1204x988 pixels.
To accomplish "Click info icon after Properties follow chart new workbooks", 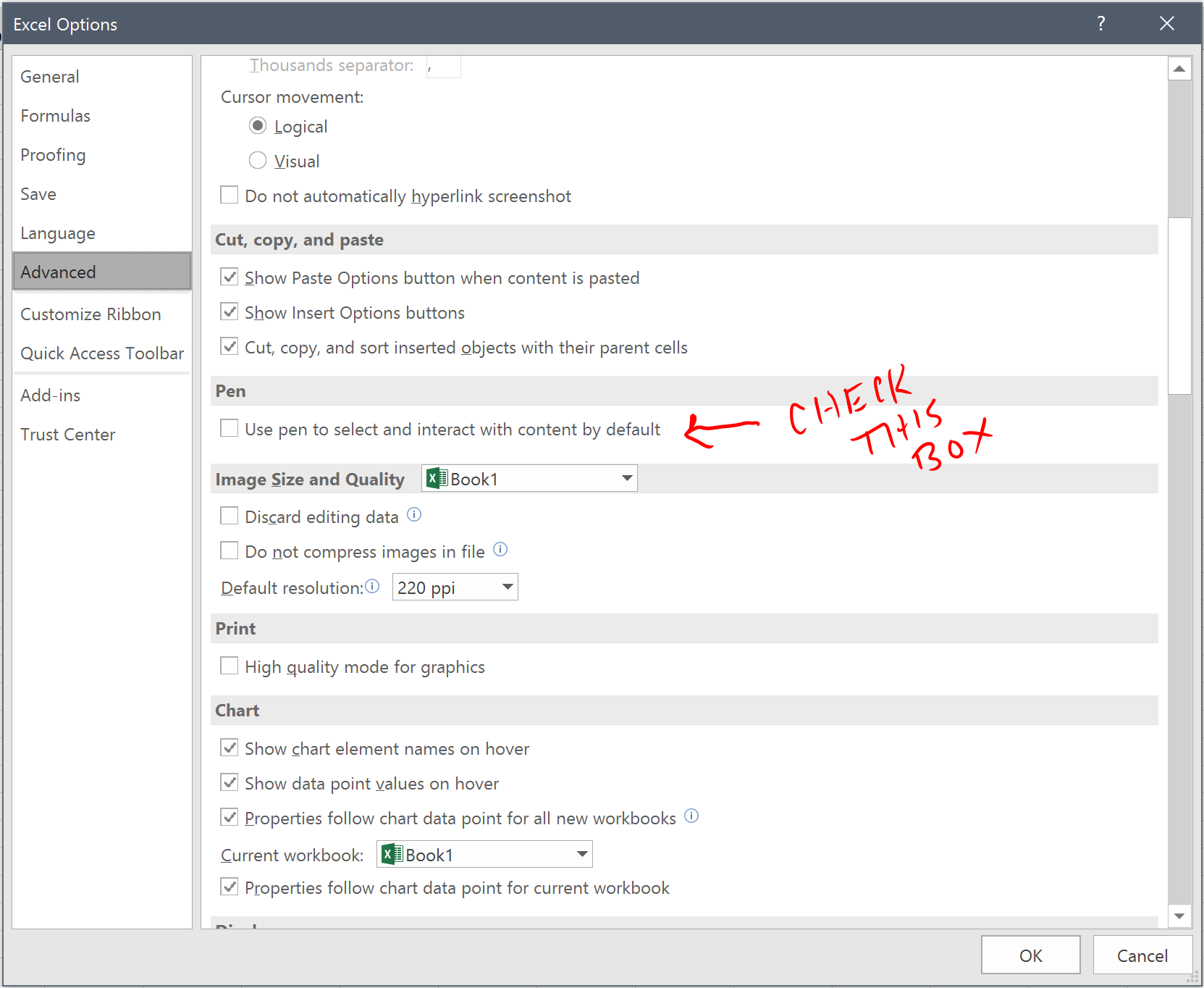I will [691, 816].
